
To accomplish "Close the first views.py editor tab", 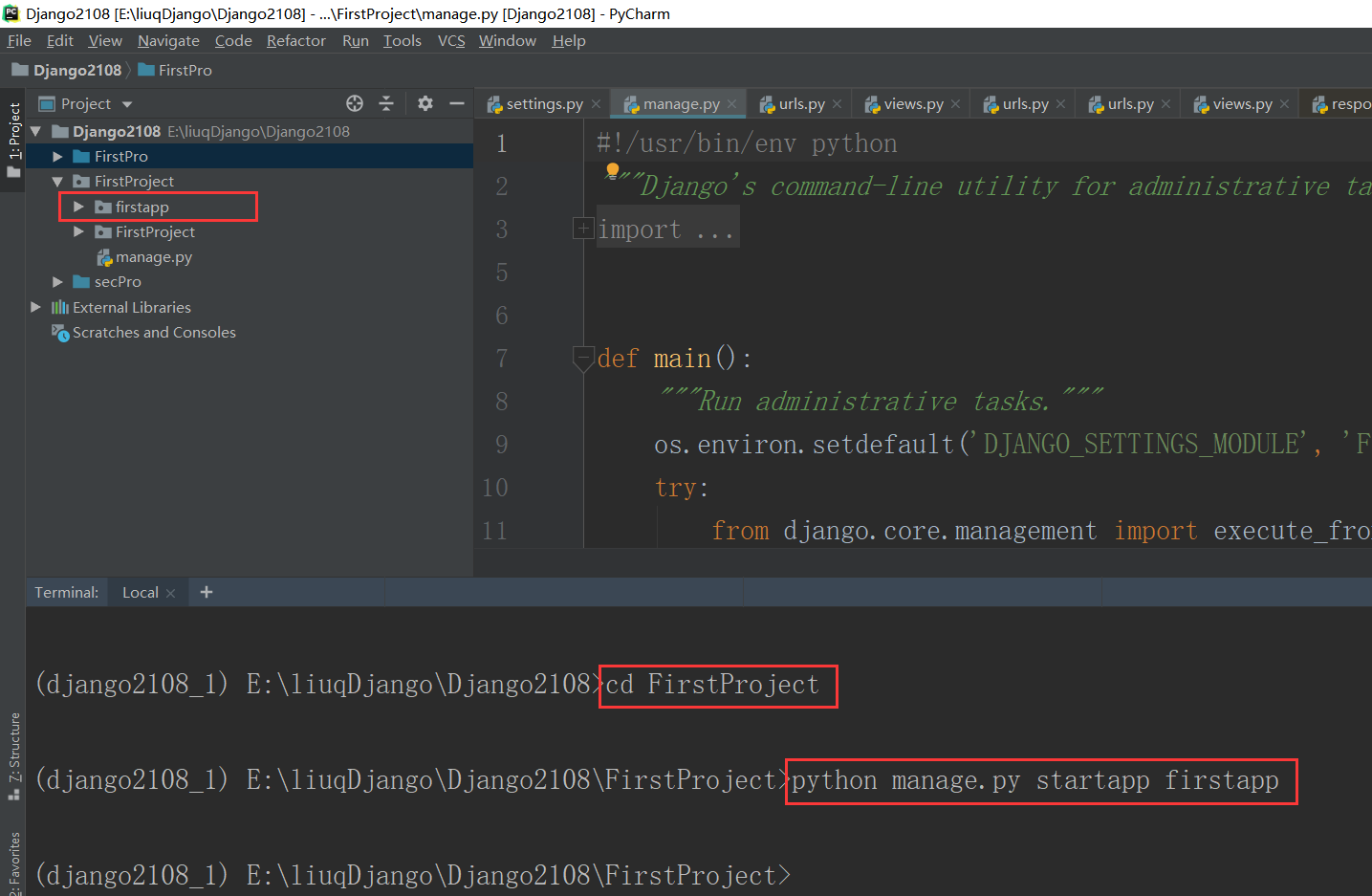I will tap(955, 104).
